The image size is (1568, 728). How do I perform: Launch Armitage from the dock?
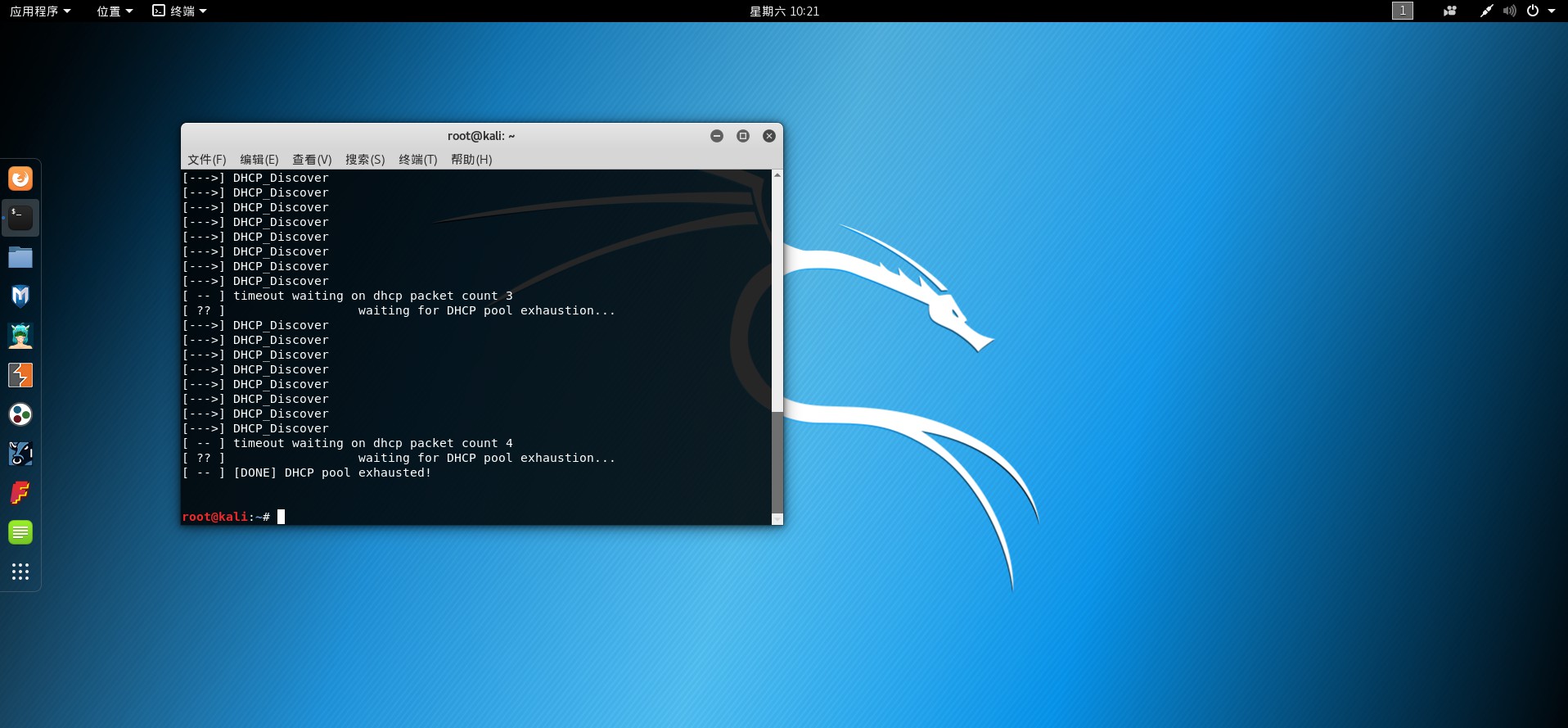20,336
